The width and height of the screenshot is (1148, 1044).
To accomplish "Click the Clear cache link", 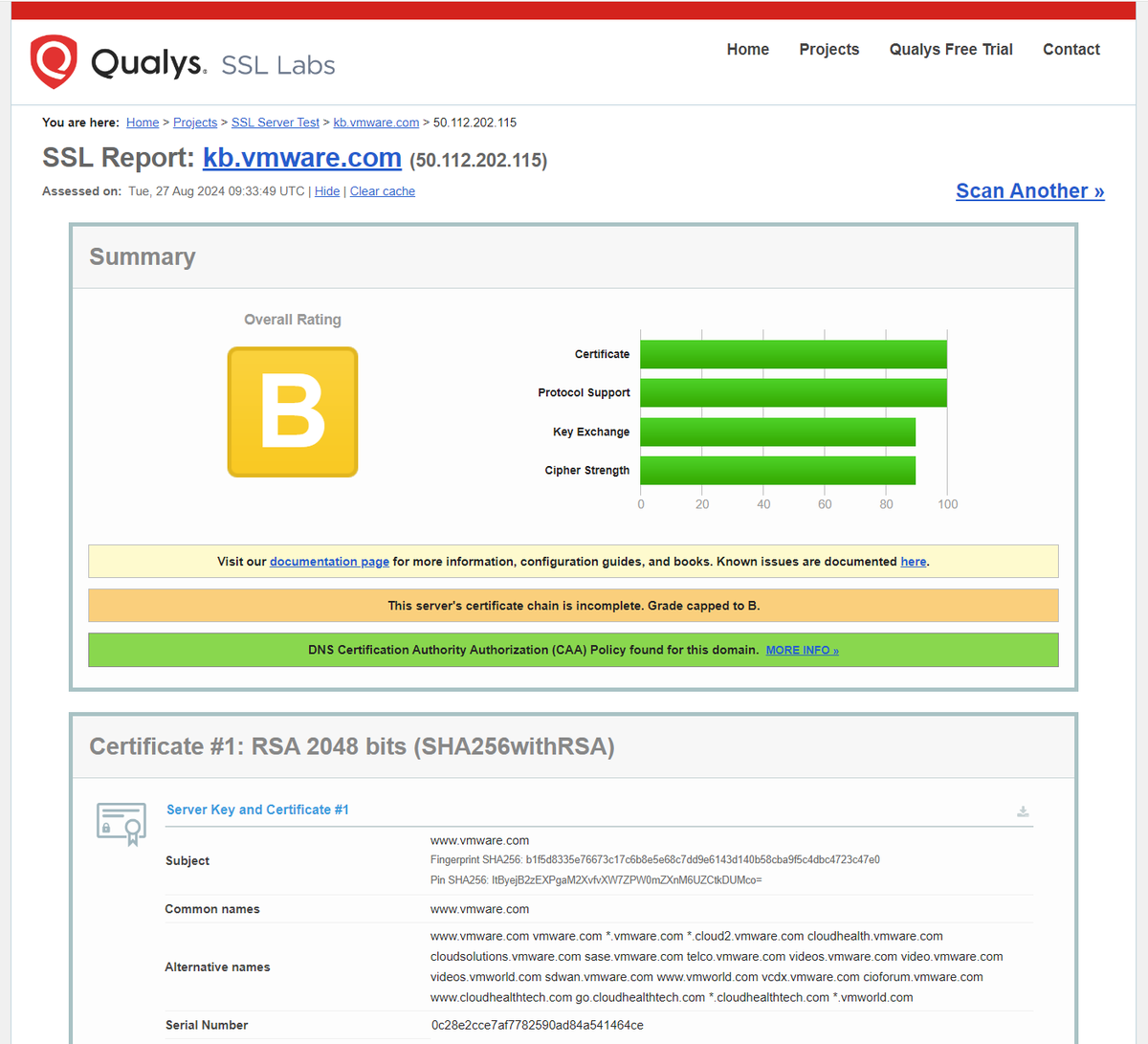I will click(x=383, y=191).
